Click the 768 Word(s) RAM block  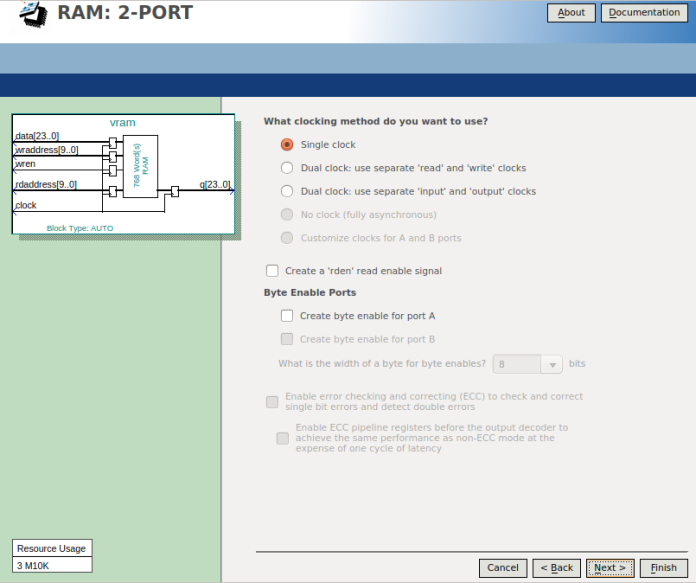point(140,166)
